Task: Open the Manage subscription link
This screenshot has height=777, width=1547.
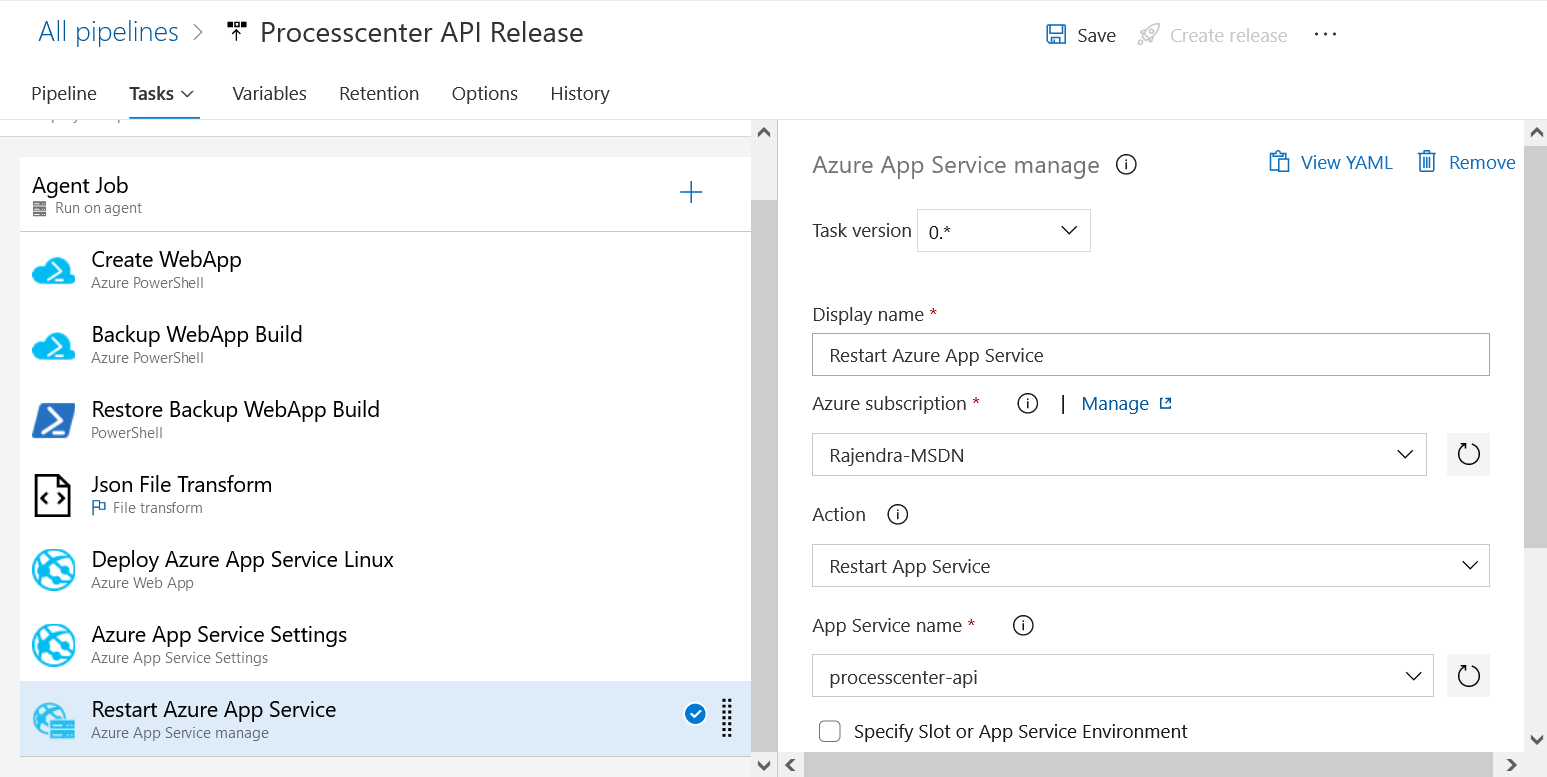Action: (x=1126, y=403)
